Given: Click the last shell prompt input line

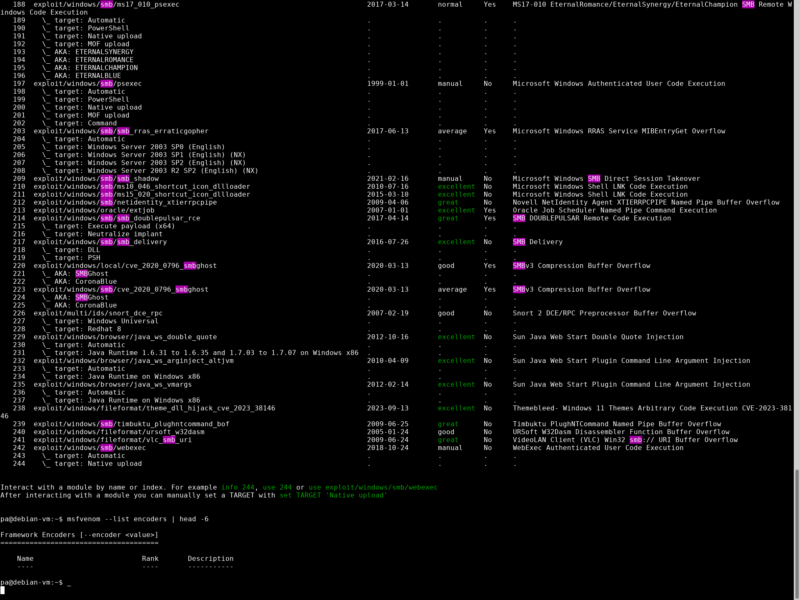Looking at the screenshot, I should click(36, 582).
